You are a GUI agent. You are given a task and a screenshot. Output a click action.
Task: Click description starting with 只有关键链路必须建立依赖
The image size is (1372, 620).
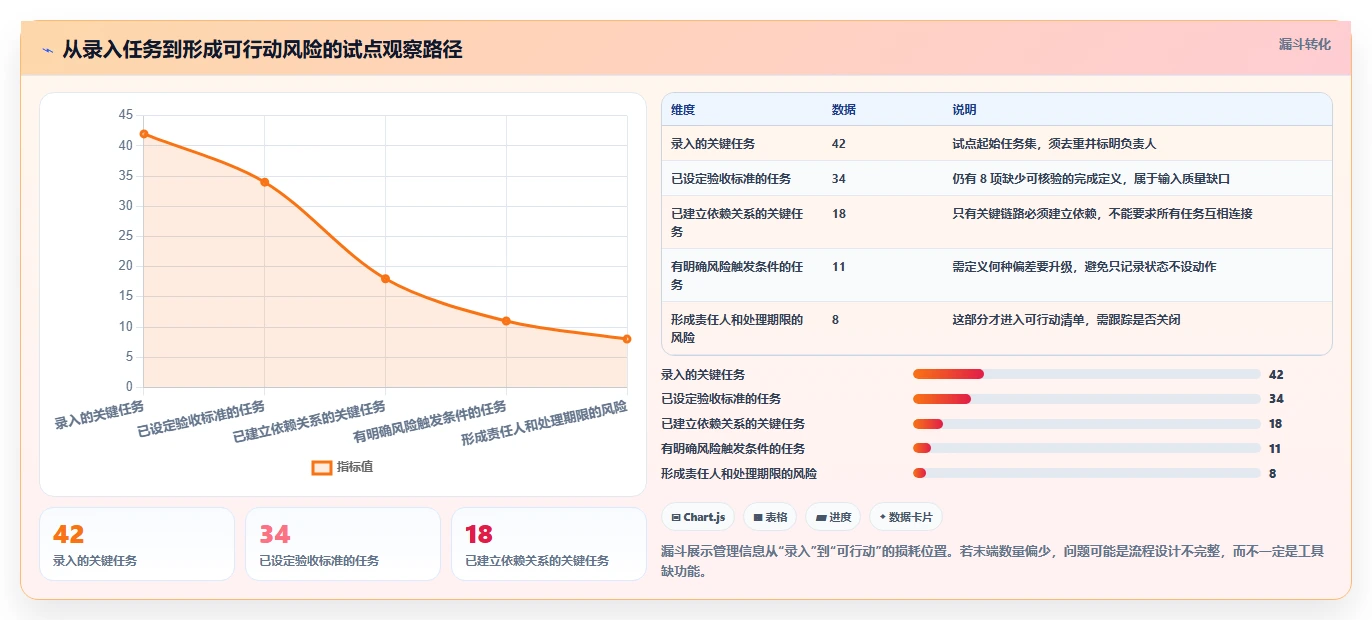click(1102, 214)
